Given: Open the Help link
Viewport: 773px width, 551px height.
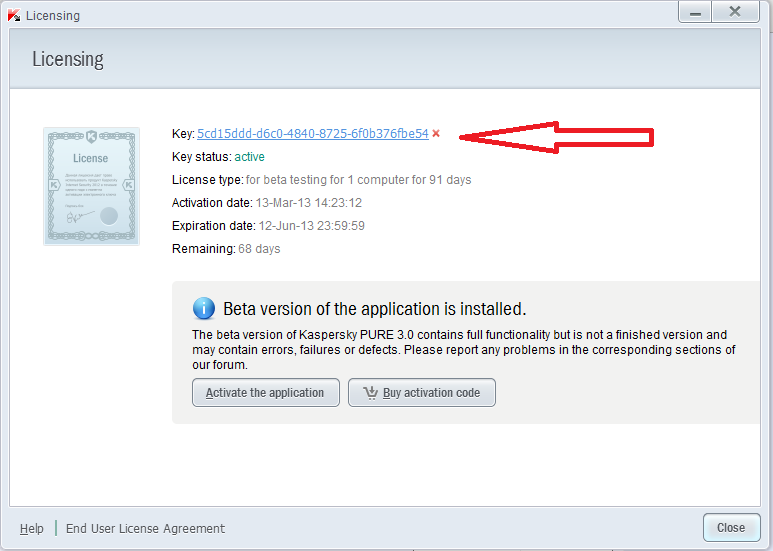Looking at the screenshot, I should (x=32, y=528).
